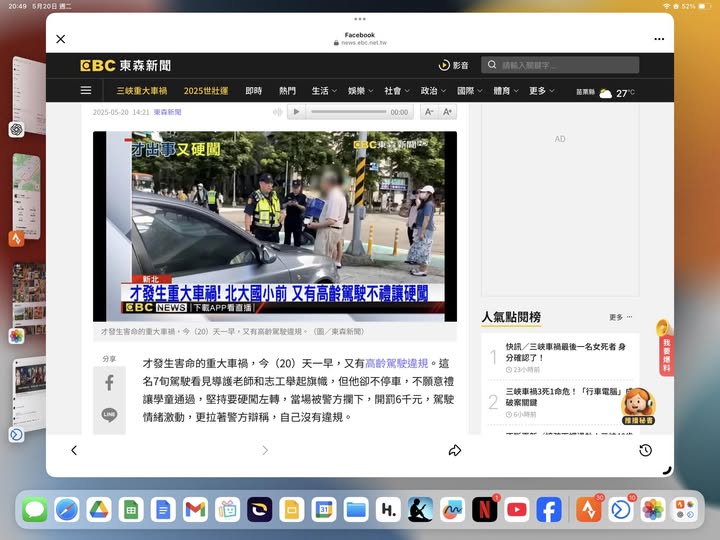Share article via Facebook icon
This screenshot has width=720, height=540.
point(109,382)
